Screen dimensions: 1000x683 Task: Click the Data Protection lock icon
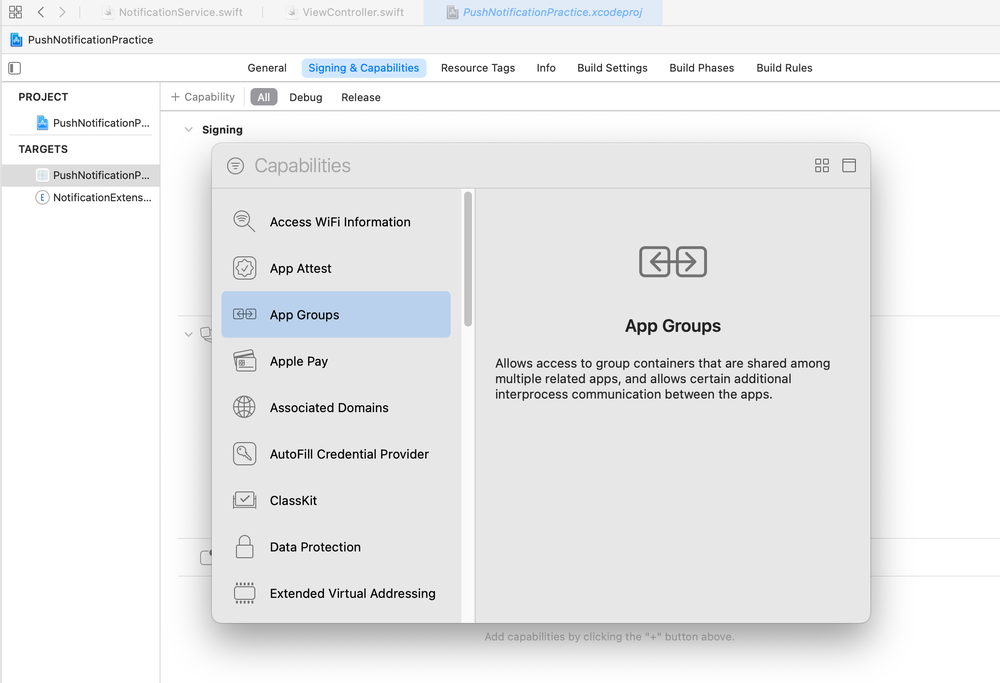[244, 547]
